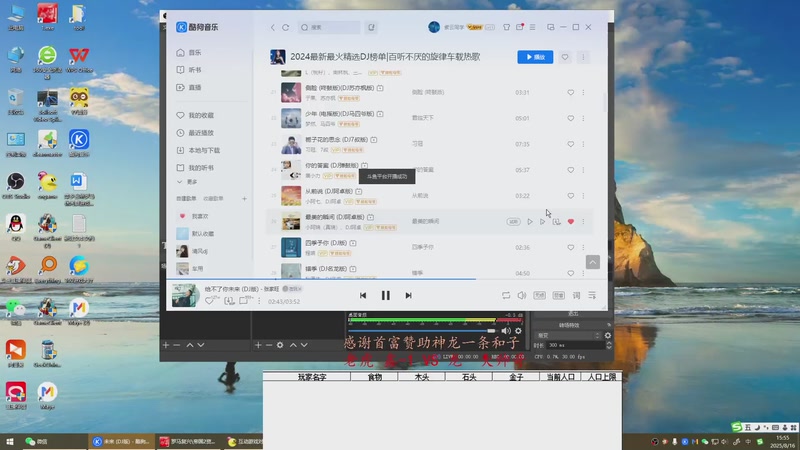Image resolution: width=800 pixels, height=450 pixels.
Task: Open the KuGou main menu icon
Action: pos(532,27)
